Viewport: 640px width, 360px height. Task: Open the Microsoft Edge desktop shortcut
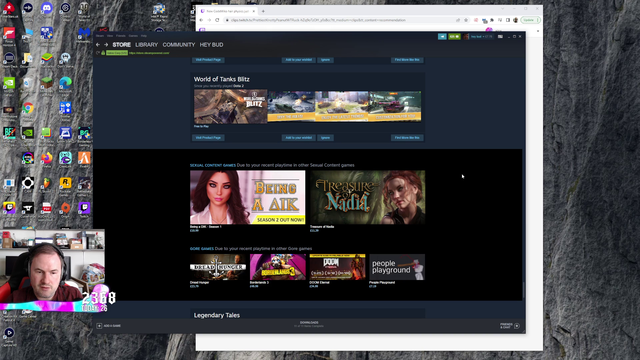[65, 83]
